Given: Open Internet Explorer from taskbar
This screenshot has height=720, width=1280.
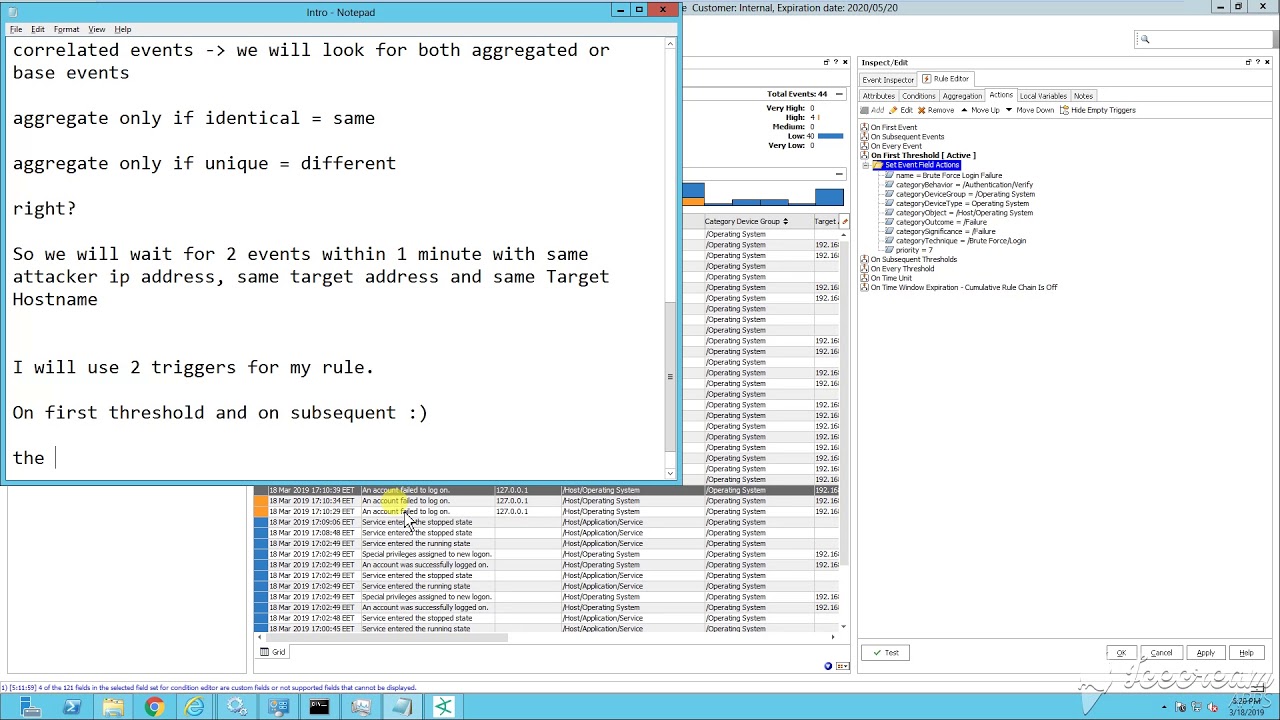Looking at the screenshot, I should point(195,707).
